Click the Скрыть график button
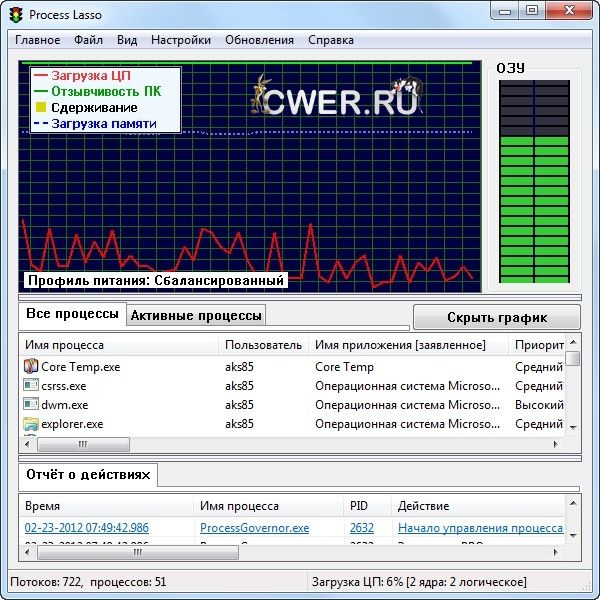 coord(497,317)
